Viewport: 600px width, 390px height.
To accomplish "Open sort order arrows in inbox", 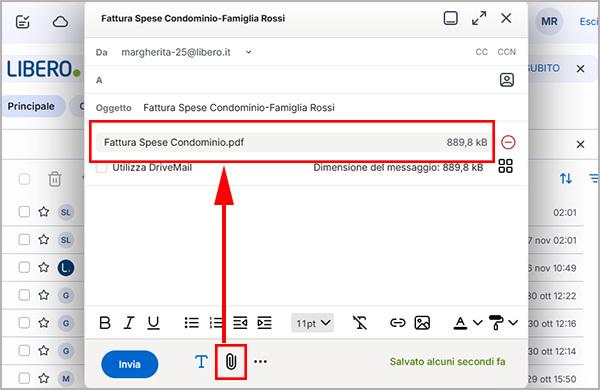I will [566, 178].
